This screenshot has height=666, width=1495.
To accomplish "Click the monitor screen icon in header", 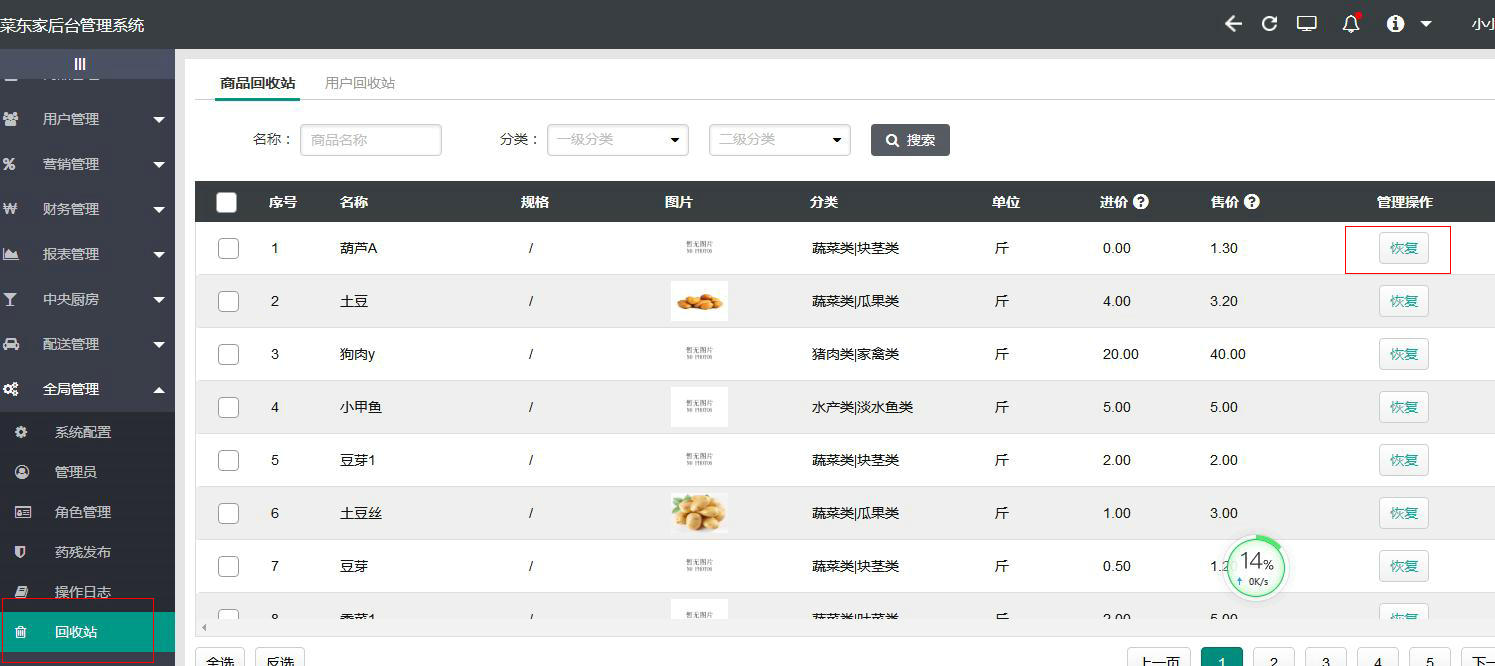I will (1306, 24).
